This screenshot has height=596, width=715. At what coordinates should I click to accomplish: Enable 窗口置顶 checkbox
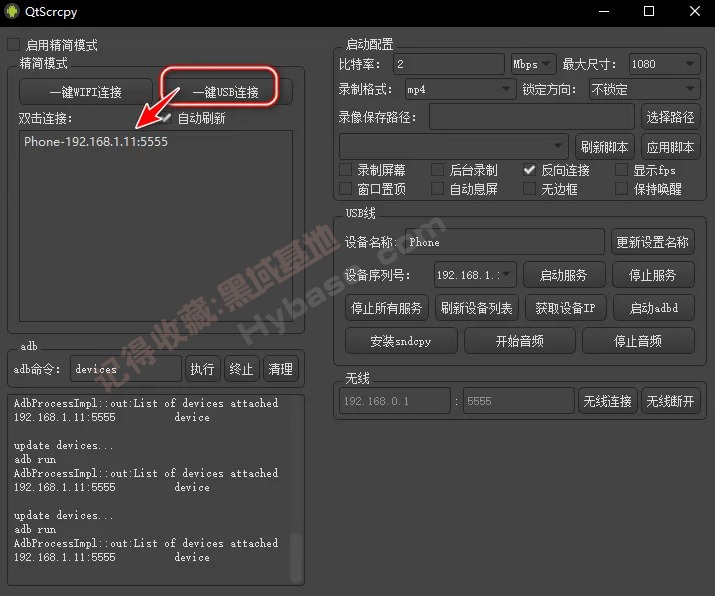tap(345, 189)
